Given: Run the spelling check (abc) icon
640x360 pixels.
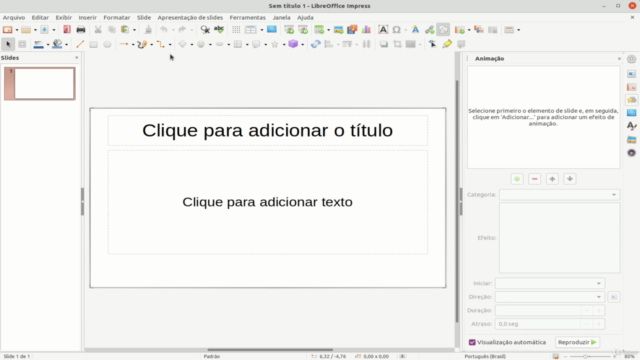Looking at the screenshot, I should click(x=219, y=29).
